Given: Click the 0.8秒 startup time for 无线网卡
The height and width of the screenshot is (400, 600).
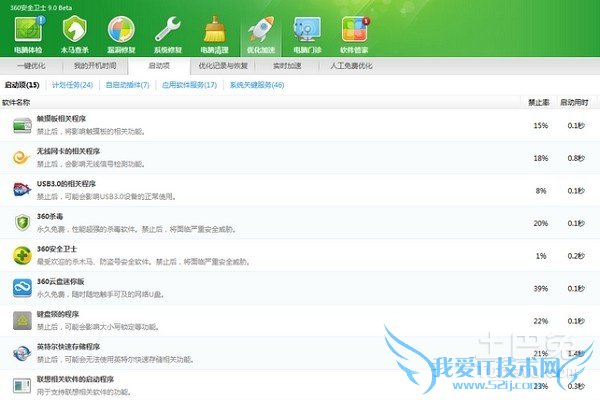Looking at the screenshot, I should click(x=576, y=158).
